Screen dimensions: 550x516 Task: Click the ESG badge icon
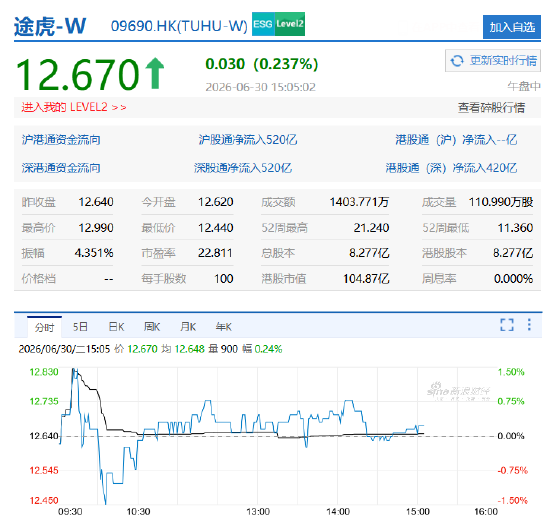[x=263, y=24]
